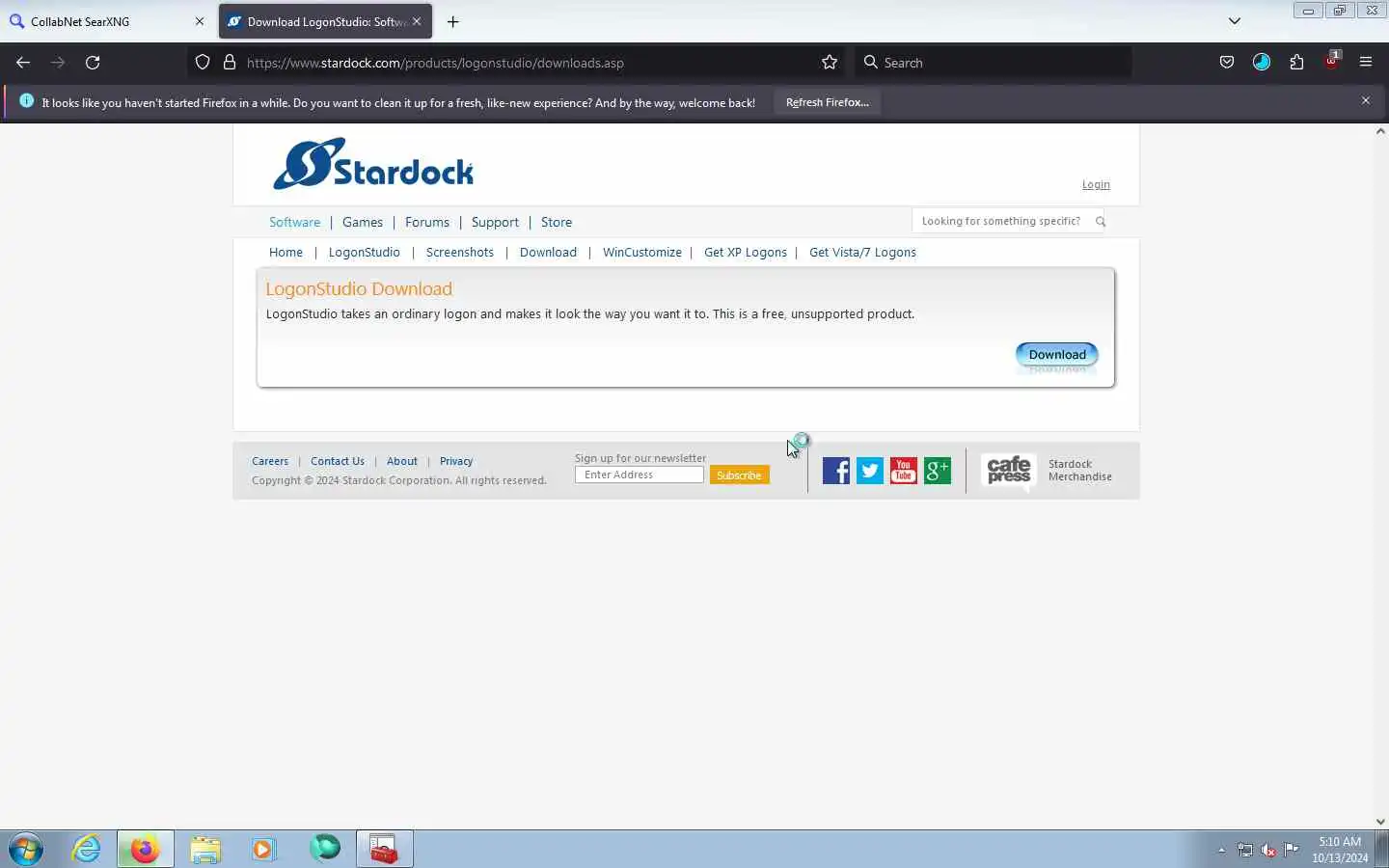
Task: Open the Firefox account circle icon
Action: coord(1262,63)
